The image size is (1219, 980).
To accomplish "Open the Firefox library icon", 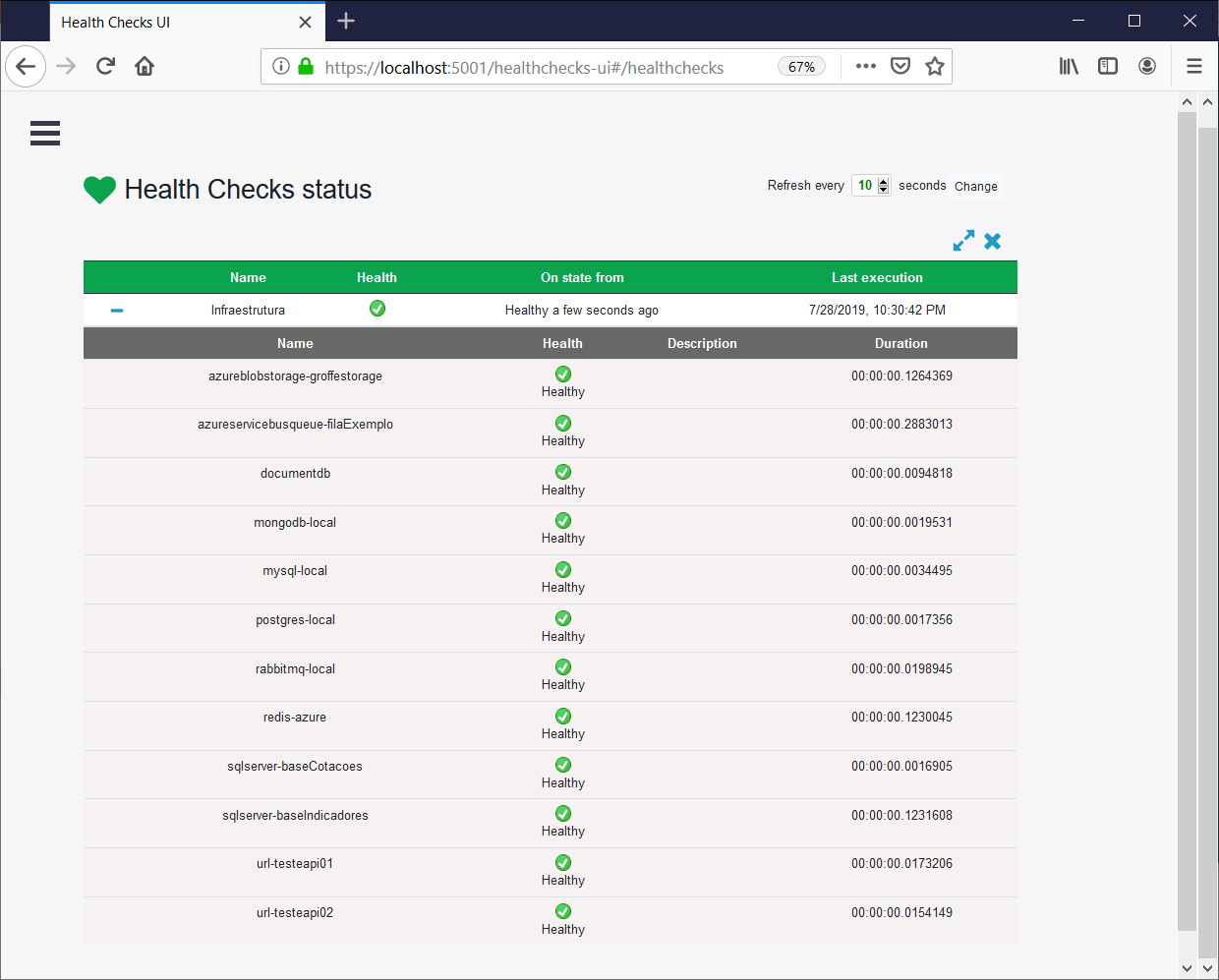I will pyautogui.click(x=1069, y=66).
